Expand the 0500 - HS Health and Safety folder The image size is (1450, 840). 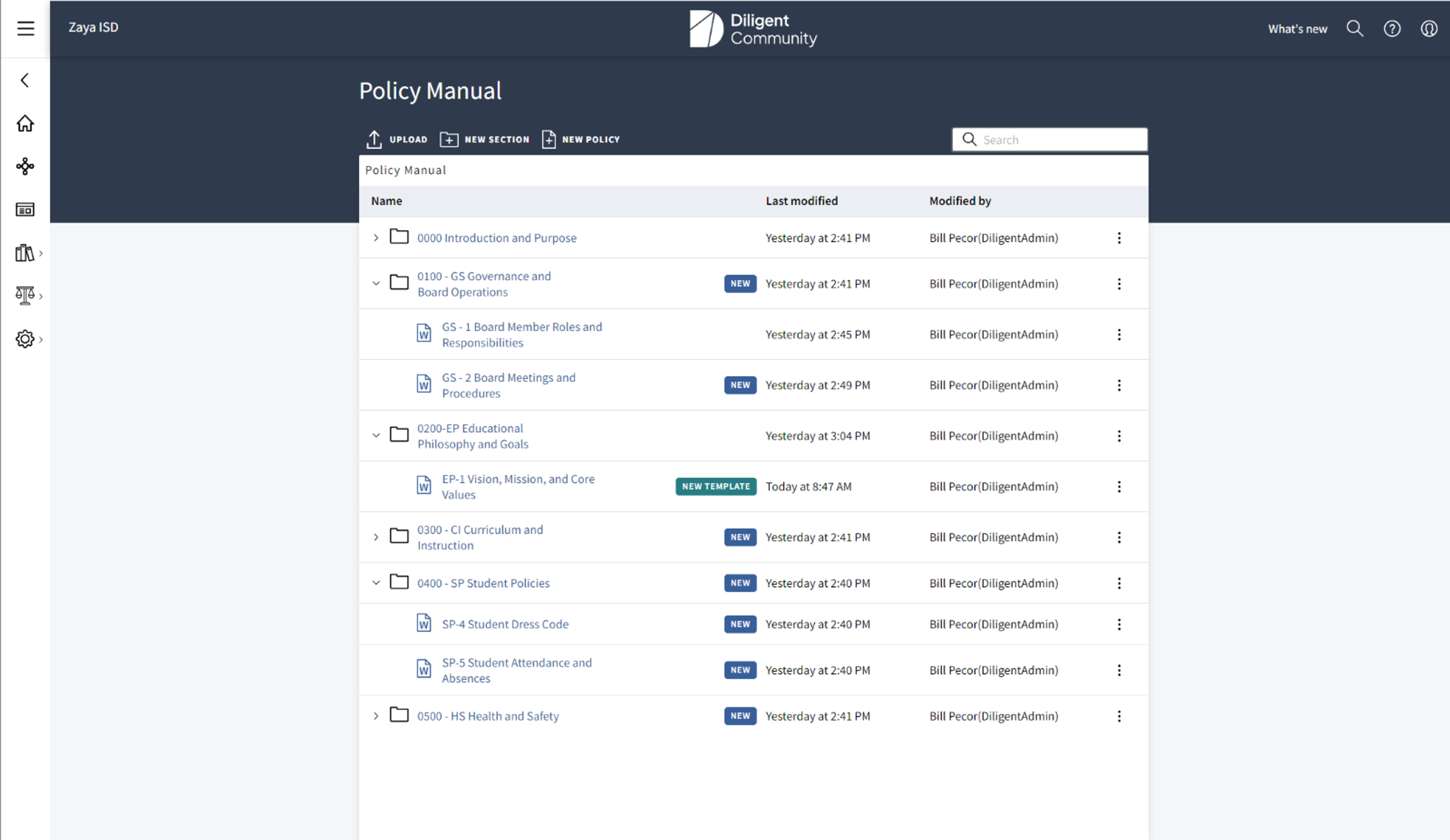[x=376, y=716]
